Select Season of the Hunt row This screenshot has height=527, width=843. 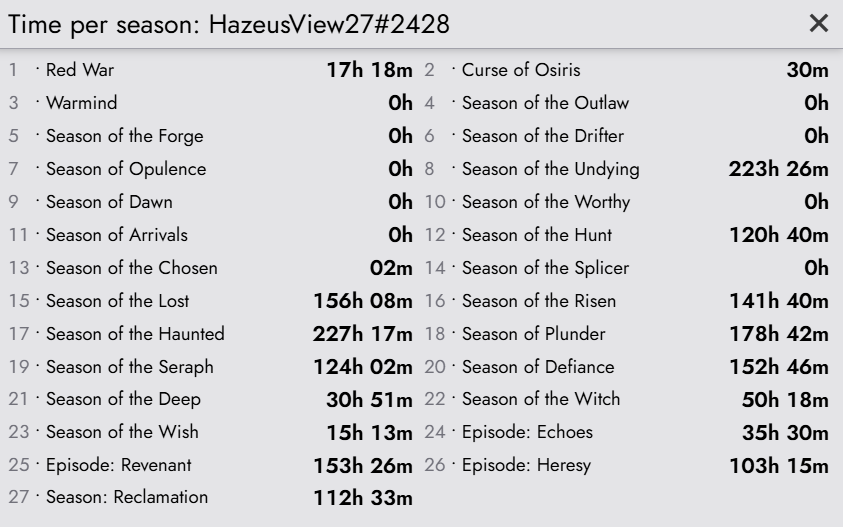[626, 234]
